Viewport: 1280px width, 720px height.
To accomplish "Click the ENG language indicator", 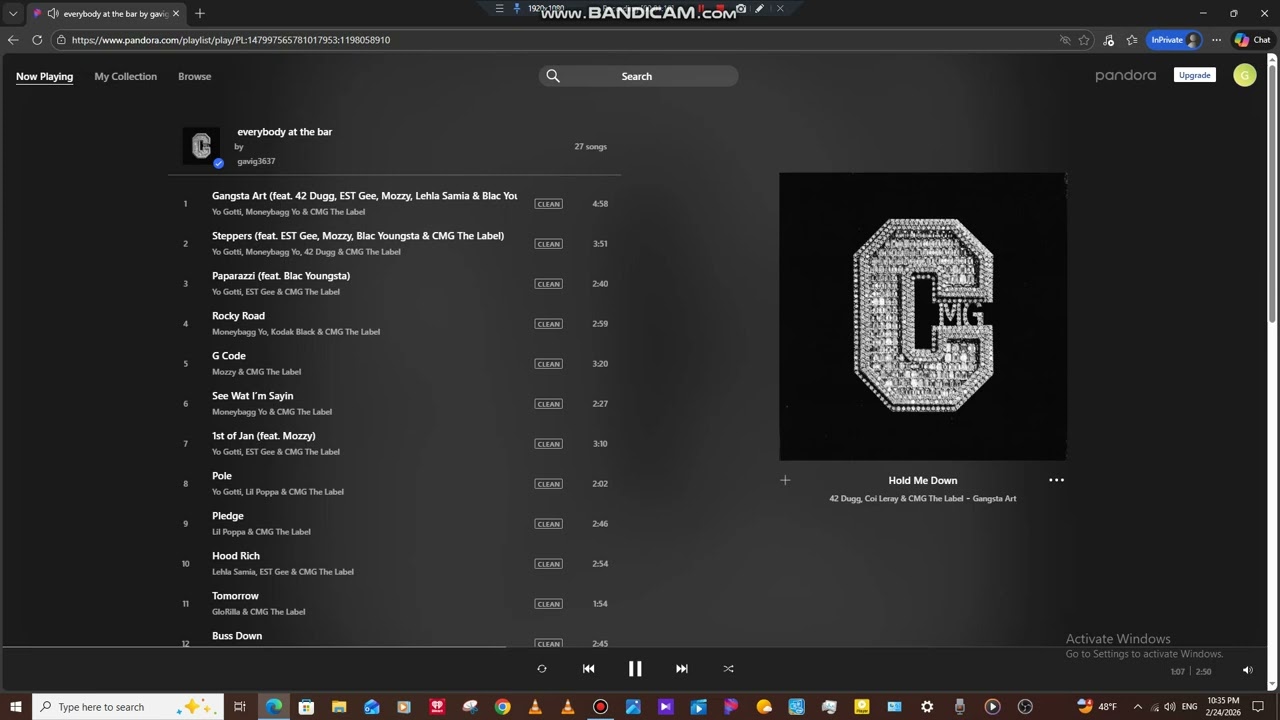I will (1189, 707).
